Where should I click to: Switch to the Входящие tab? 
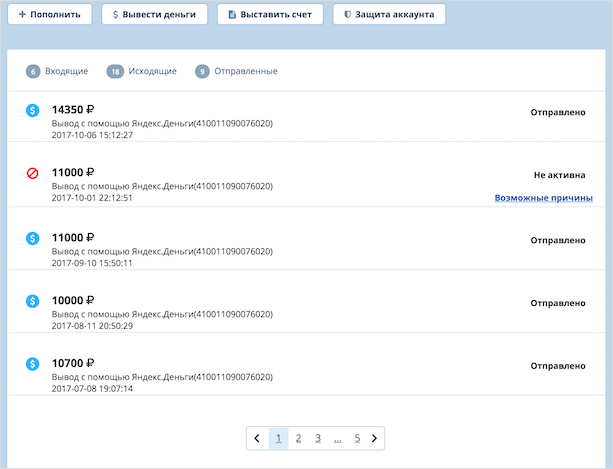pyautogui.click(x=66, y=71)
